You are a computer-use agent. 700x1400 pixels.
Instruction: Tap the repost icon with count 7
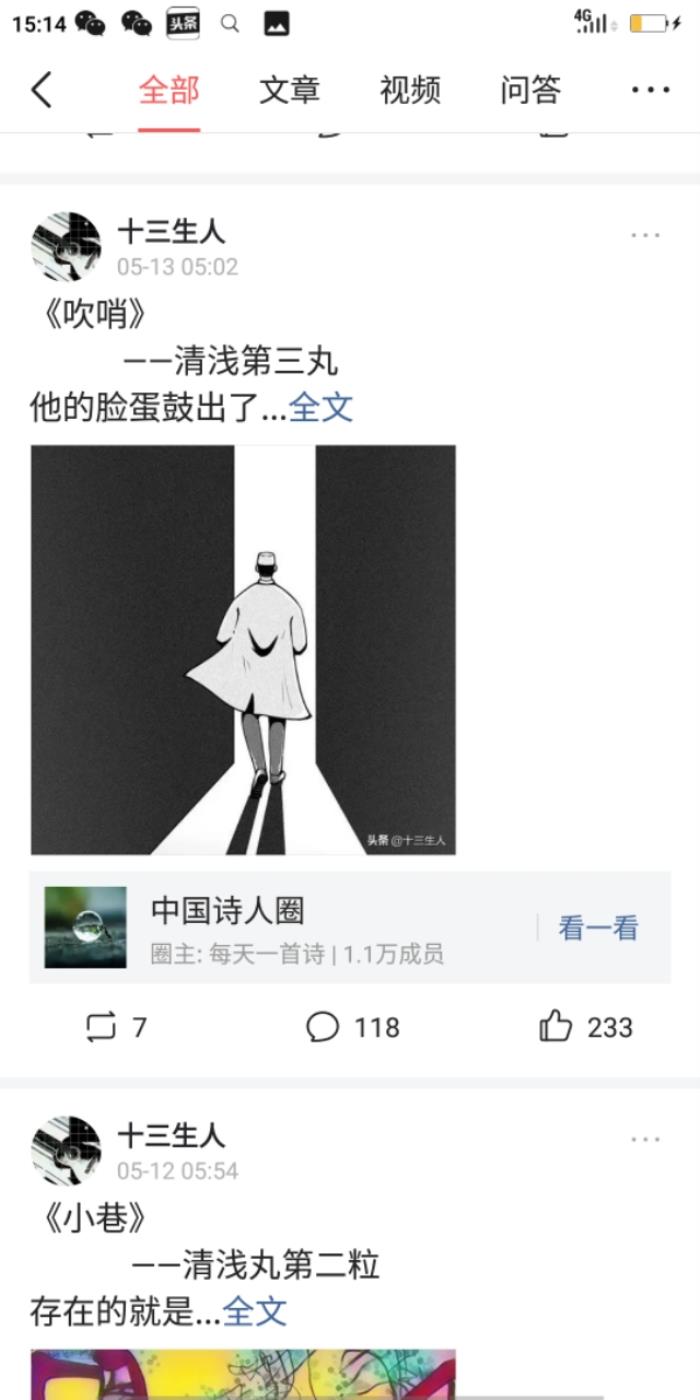(x=101, y=1027)
